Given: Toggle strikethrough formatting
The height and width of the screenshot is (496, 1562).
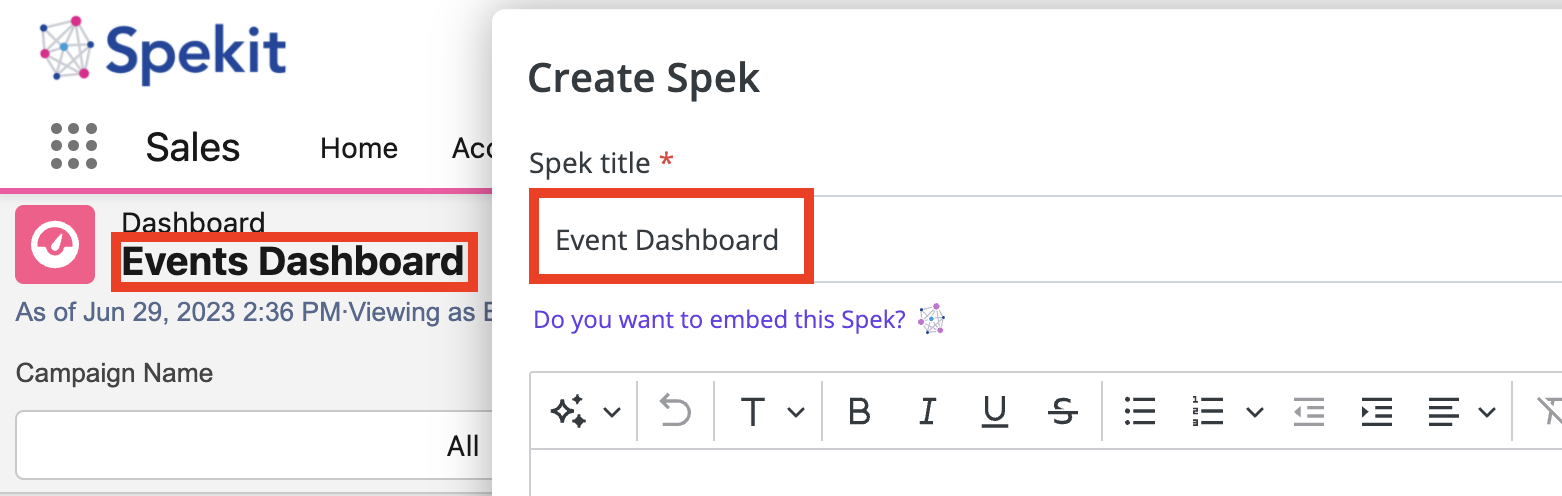Looking at the screenshot, I should [x=1063, y=411].
